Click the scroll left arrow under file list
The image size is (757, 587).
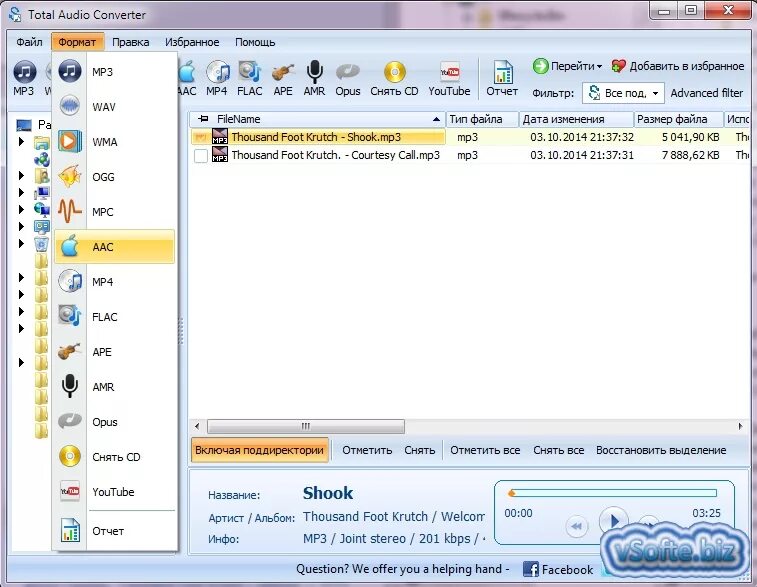click(x=197, y=426)
